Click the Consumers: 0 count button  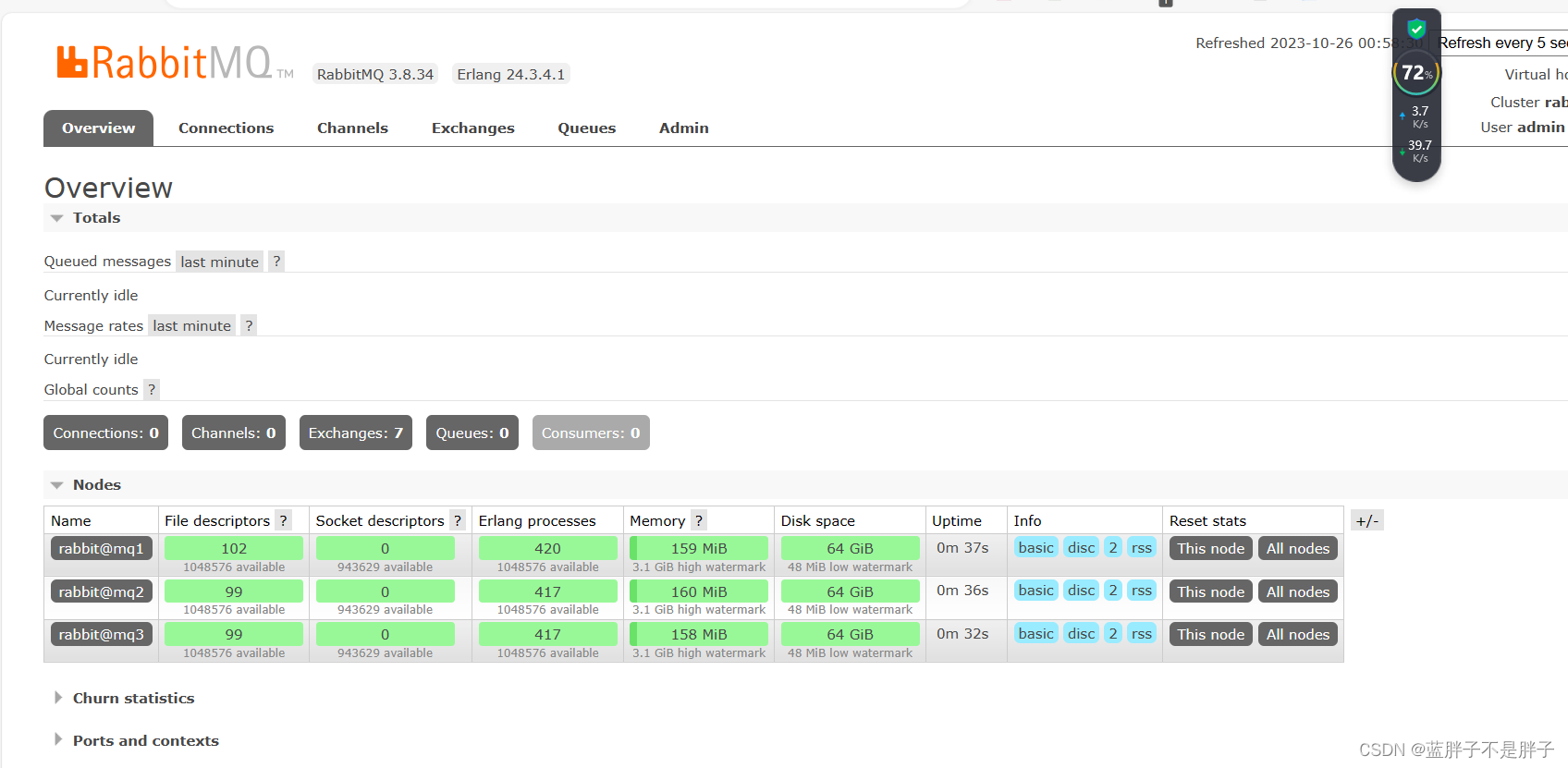[x=591, y=433]
